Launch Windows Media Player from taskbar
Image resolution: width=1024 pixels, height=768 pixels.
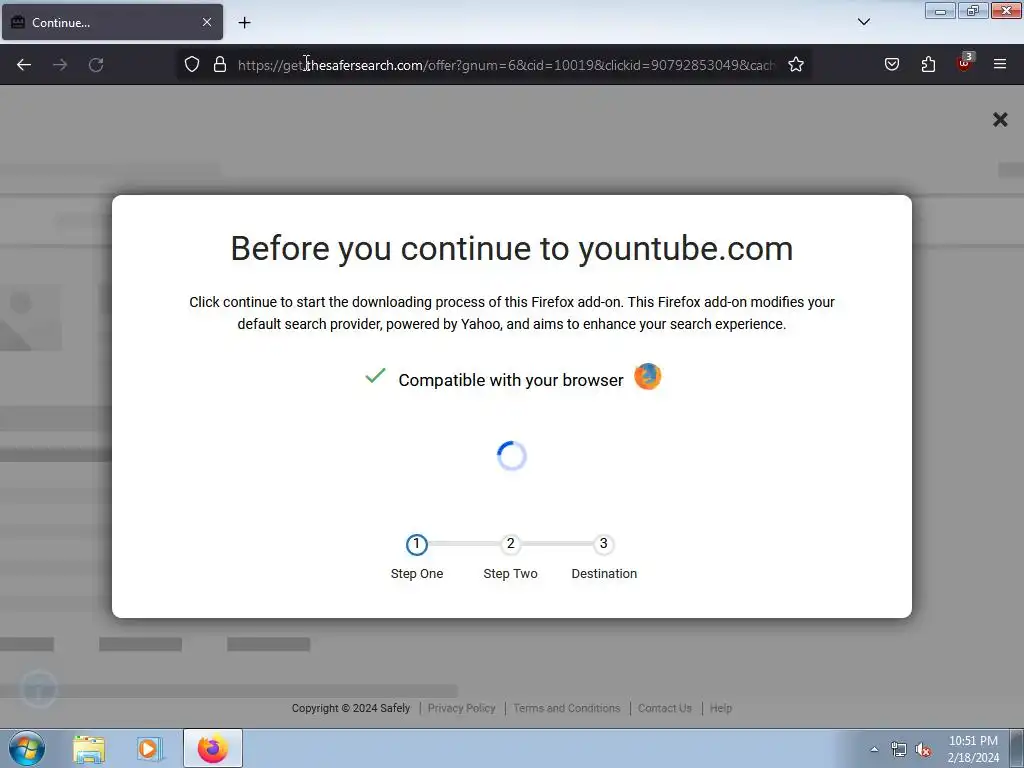pos(150,749)
